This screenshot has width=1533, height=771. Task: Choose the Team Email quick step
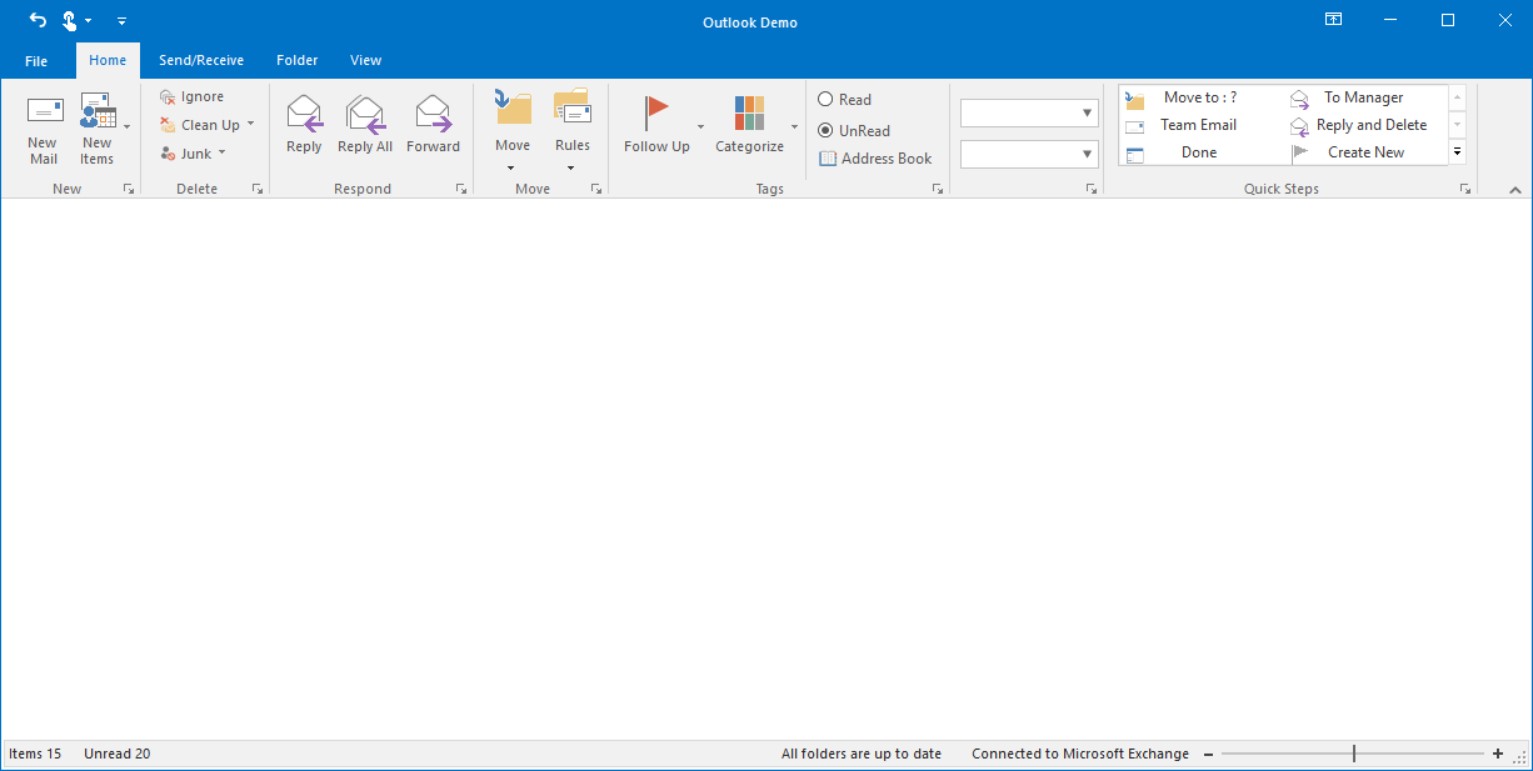pos(1197,125)
